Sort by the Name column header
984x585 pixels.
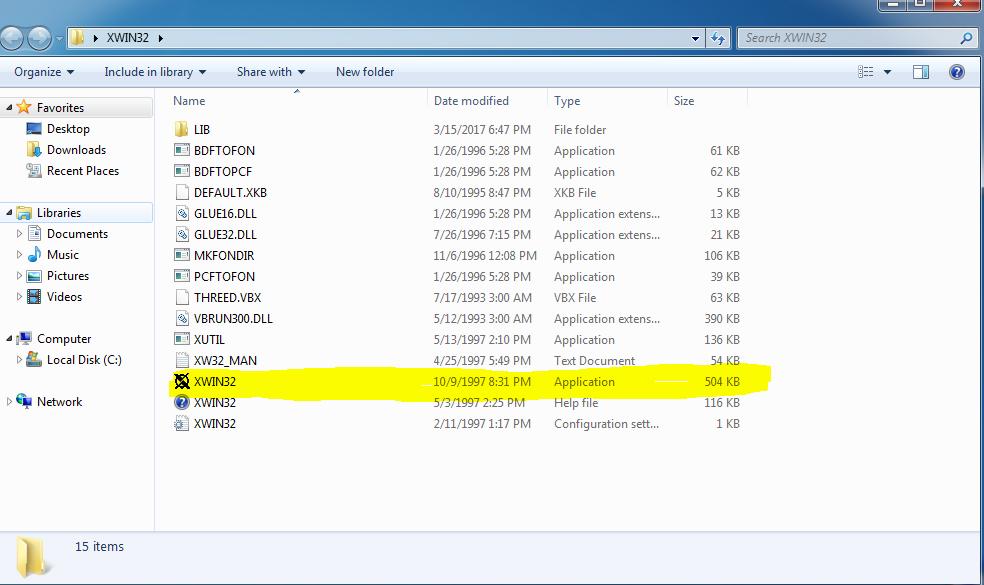(x=189, y=100)
